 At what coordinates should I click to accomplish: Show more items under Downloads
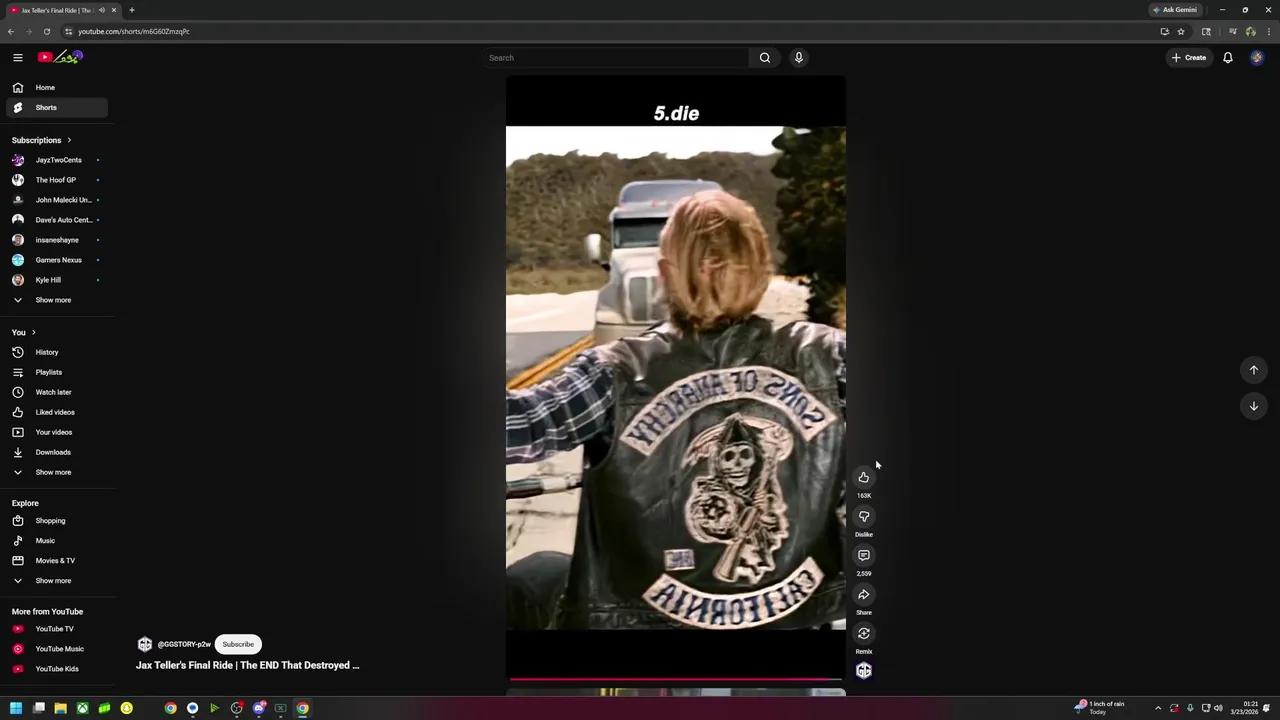56,472
